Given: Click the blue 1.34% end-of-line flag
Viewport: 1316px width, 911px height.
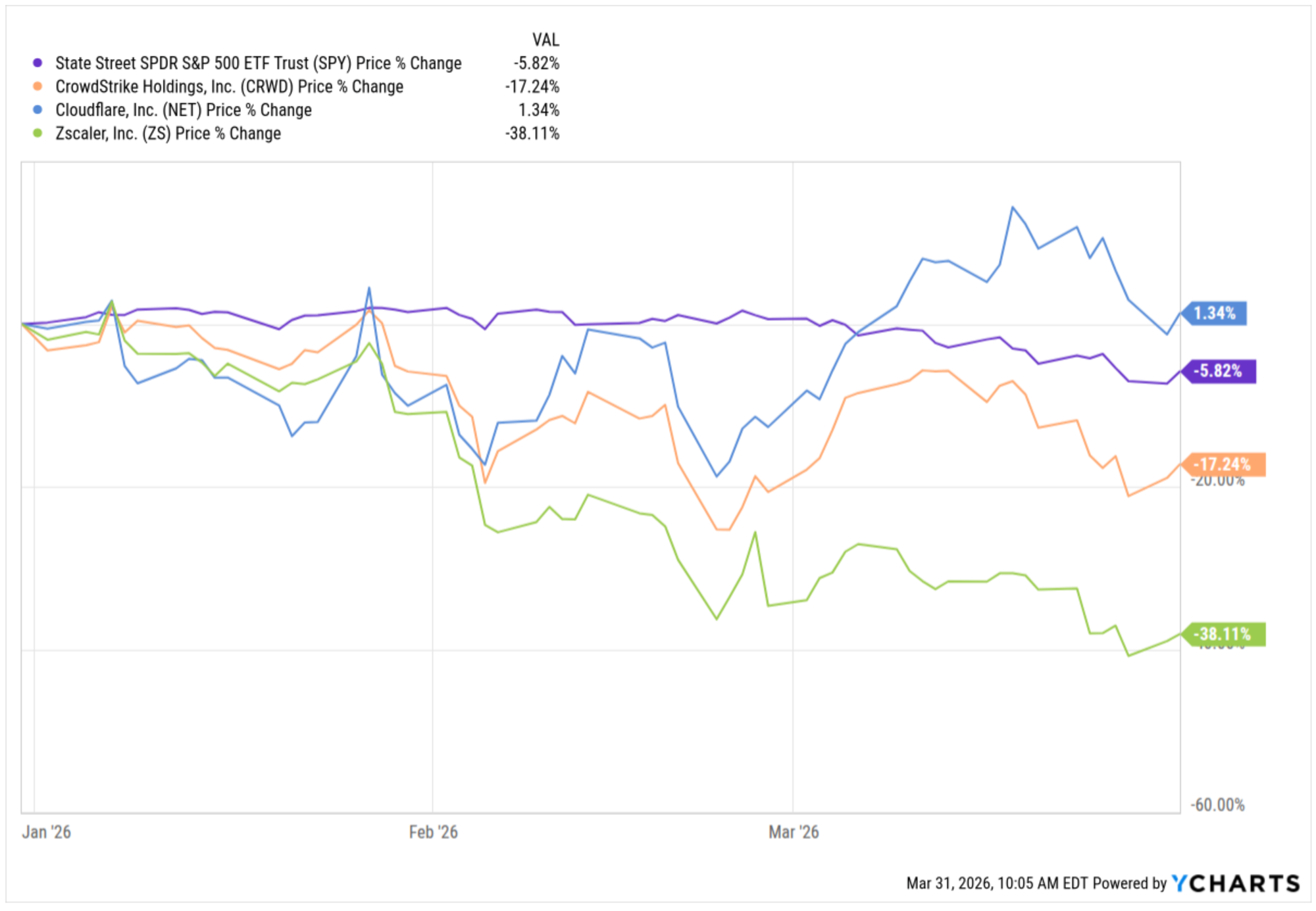Looking at the screenshot, I should pyautogui.click(x=1215, y=313).
